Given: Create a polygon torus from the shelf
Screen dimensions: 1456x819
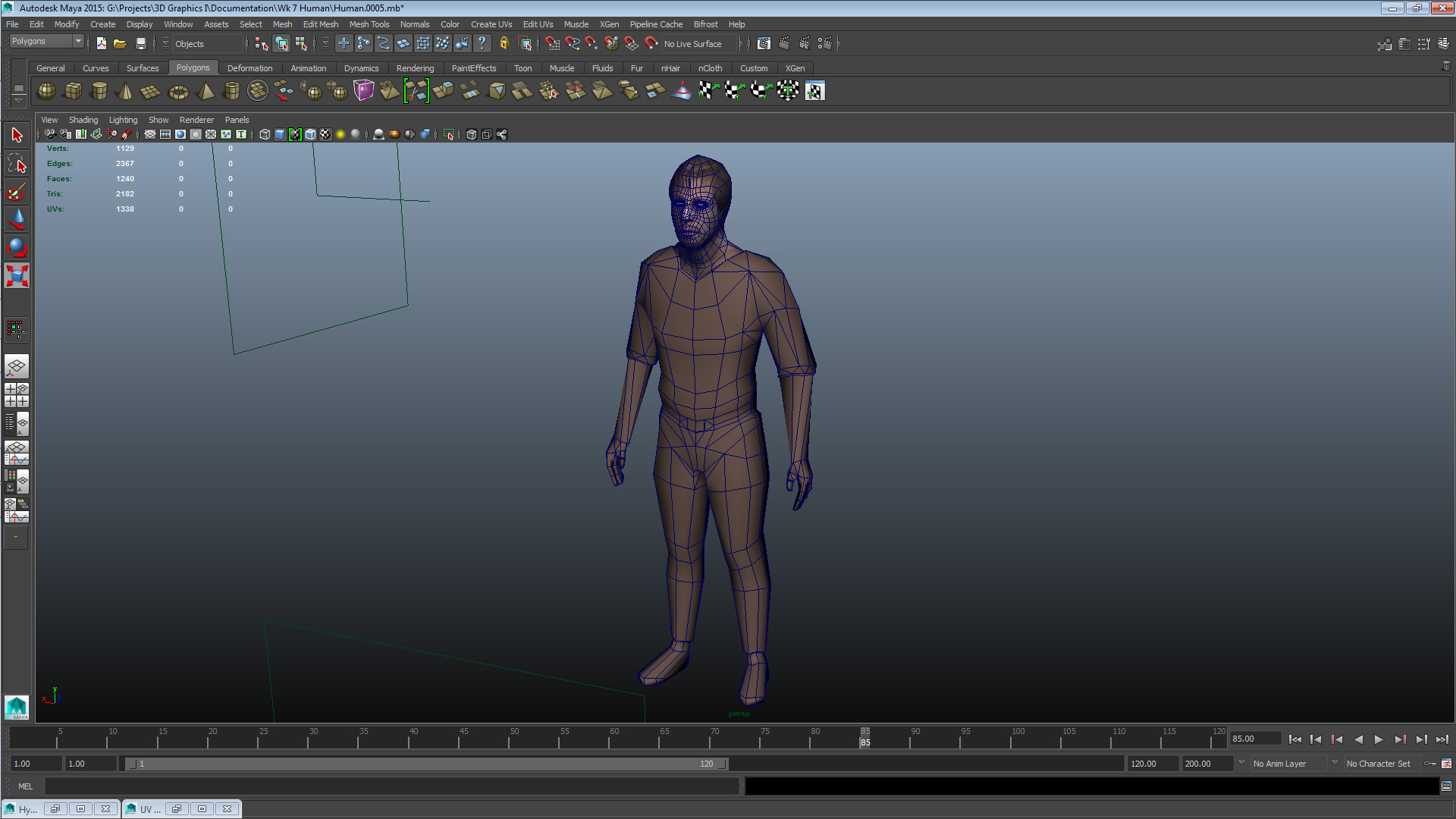Looking at the screenshot, I should coord(178,91).
